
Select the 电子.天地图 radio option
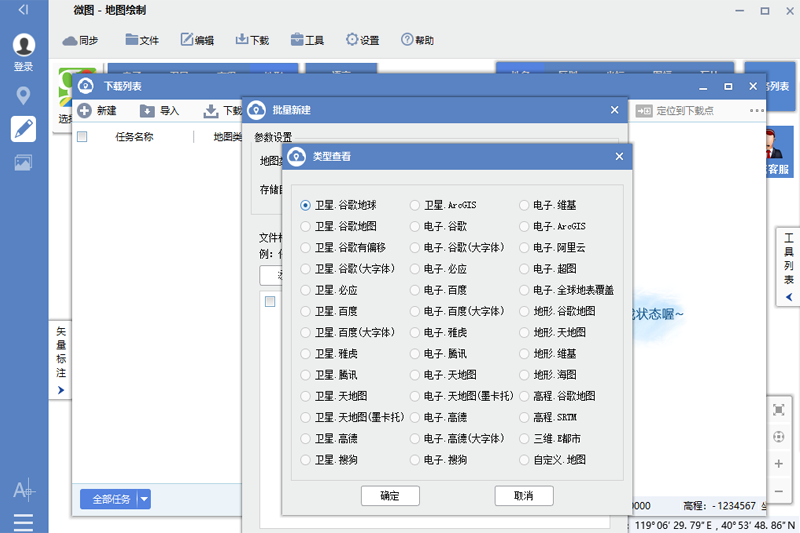[415, 375]
